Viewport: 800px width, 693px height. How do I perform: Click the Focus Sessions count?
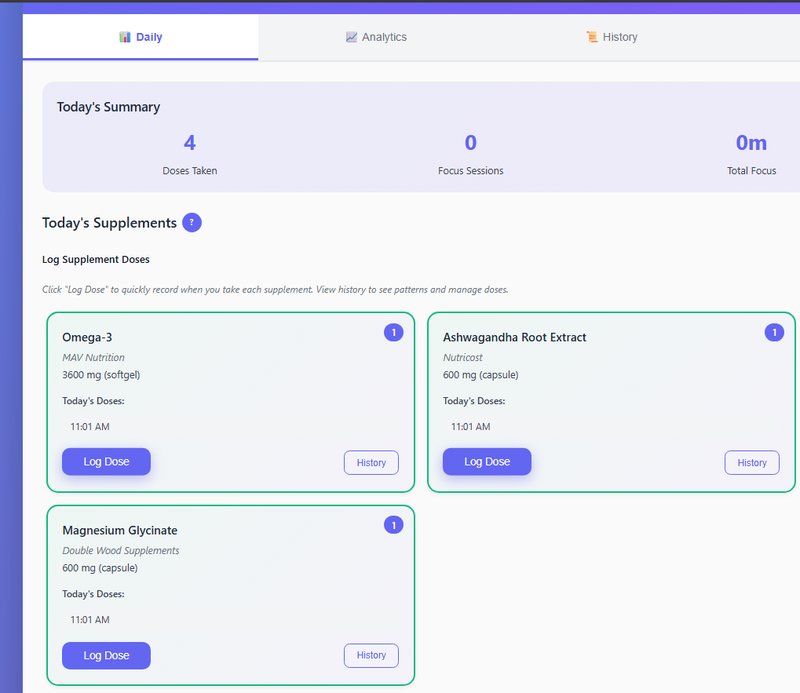(x=471, y=143)
